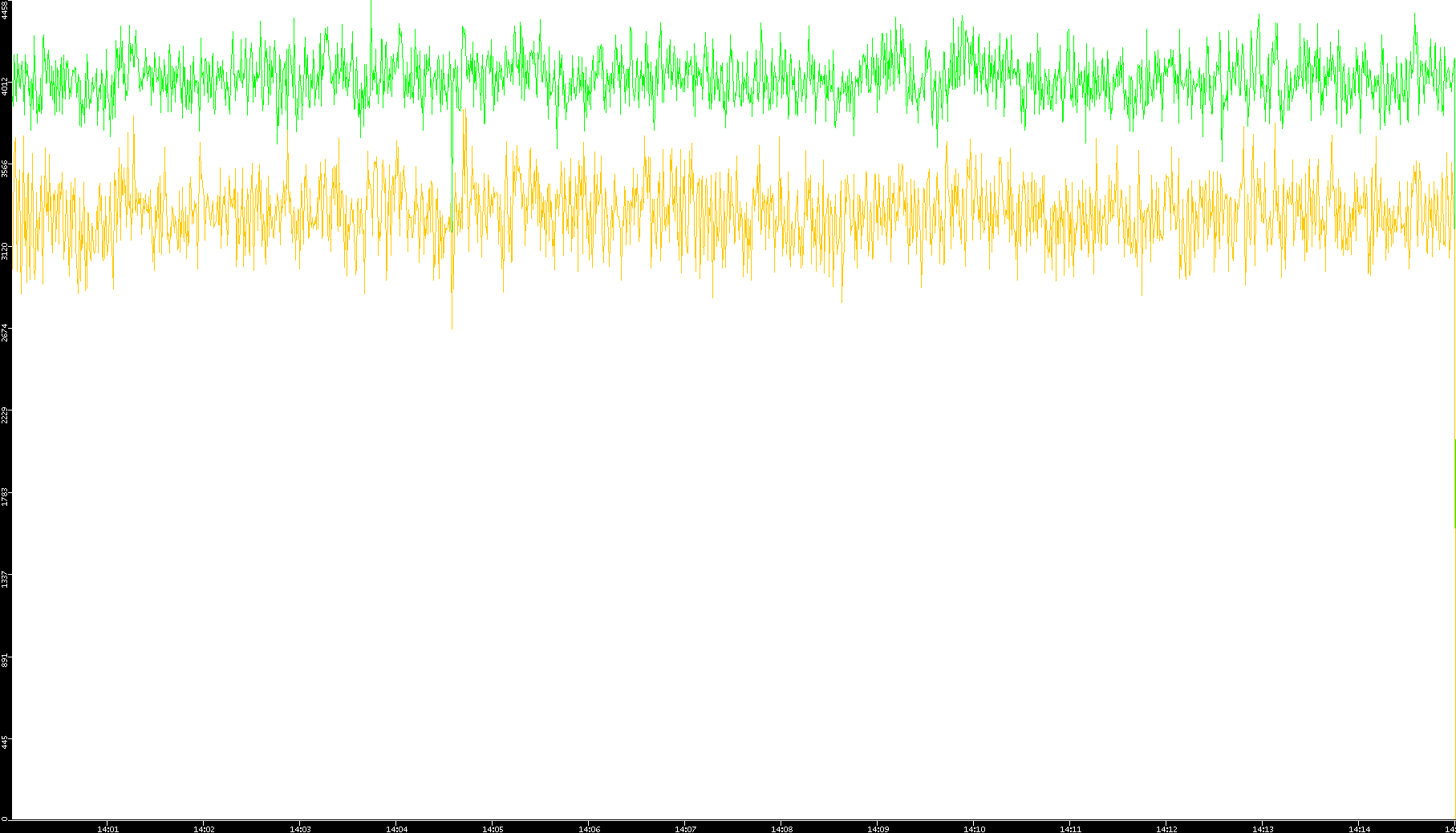Click the 14:05 time marker

pos(493,829)
